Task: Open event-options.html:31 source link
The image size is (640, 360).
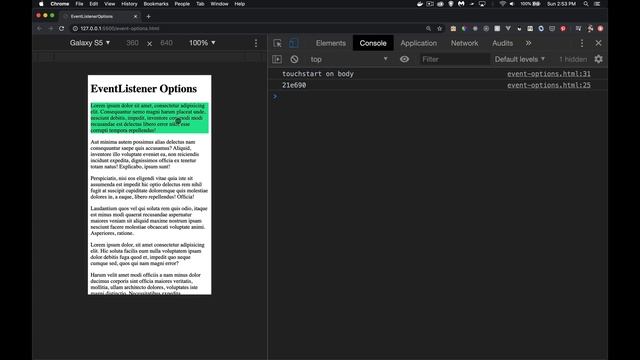Action: tap(549, 74)
